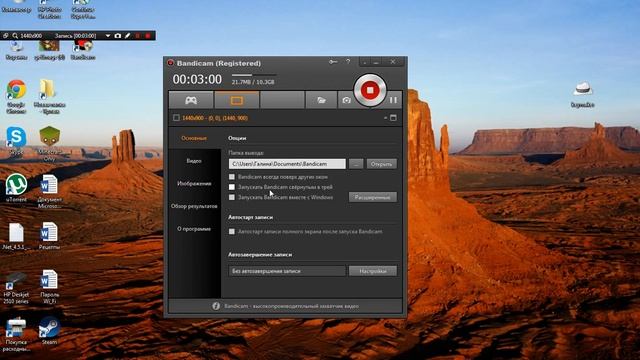Viewport: 640px width, 360px height.
Task: Enable Bandicam always on top checkbox
Action: 232,177
